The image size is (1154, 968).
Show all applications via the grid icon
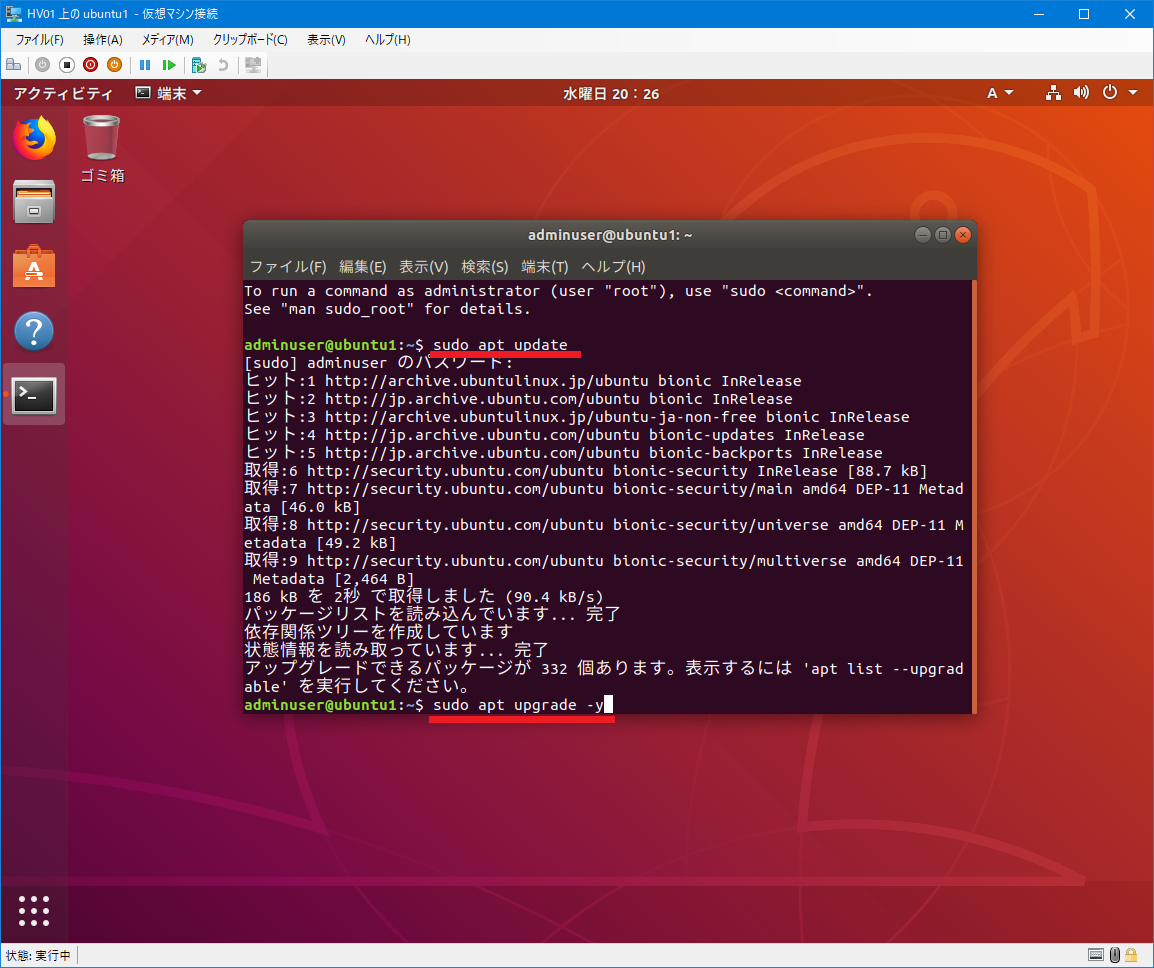point(34,910)
